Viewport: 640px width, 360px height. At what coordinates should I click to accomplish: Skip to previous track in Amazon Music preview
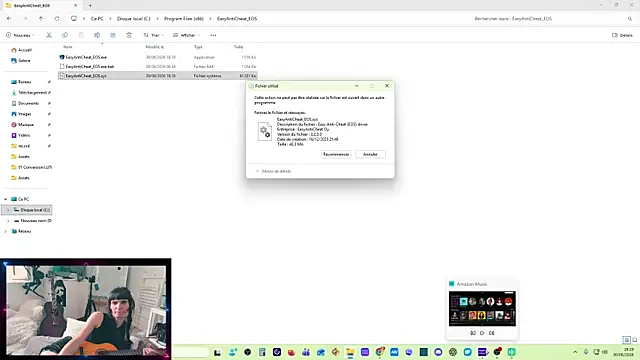coord(473,333)
